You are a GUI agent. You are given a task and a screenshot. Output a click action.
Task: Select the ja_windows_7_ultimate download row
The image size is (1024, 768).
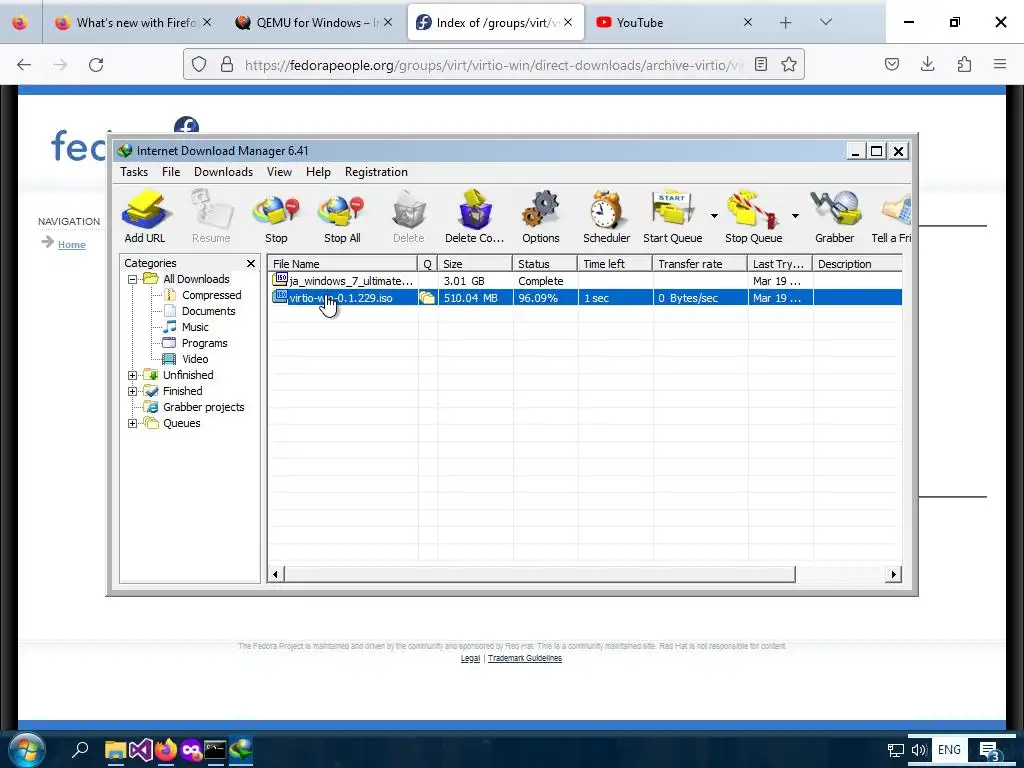584,281
